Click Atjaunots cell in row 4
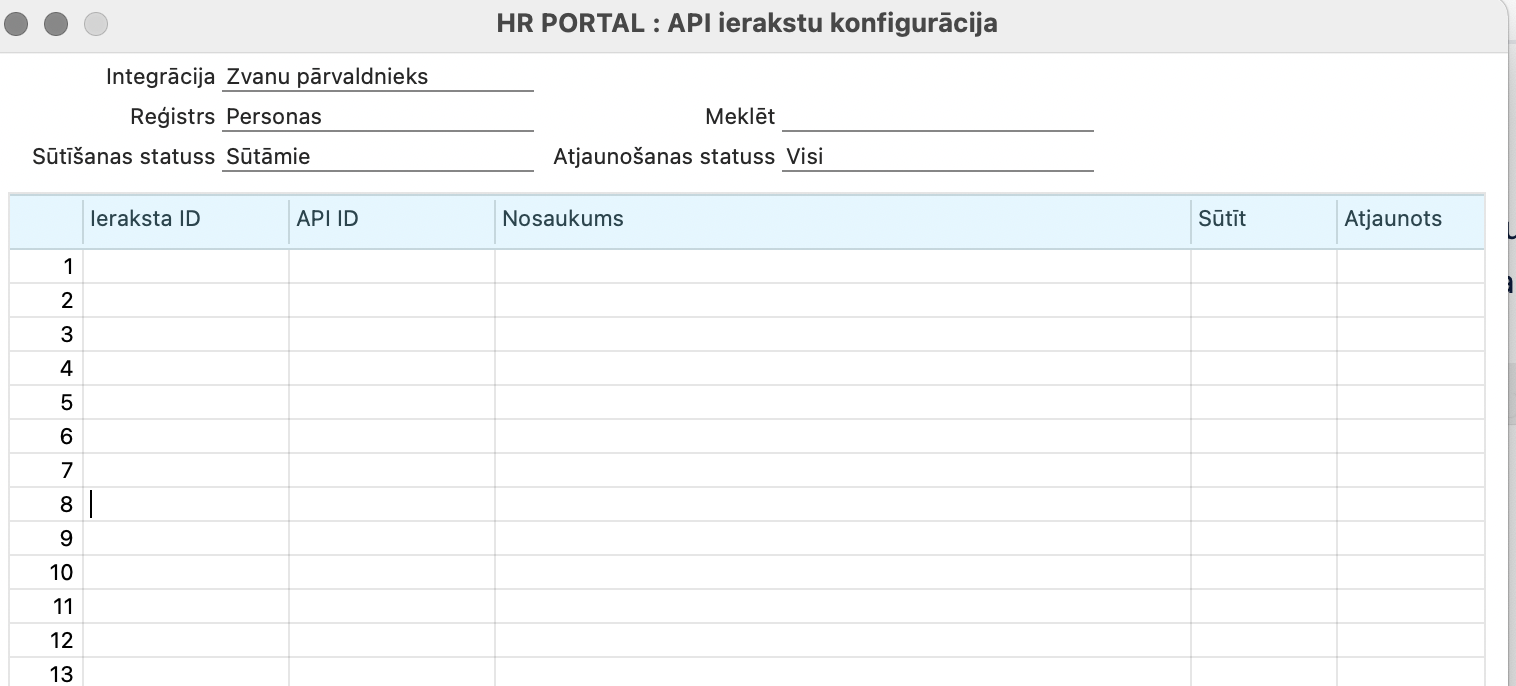This screenshot has width=1516, height=686. [1409, 369]
